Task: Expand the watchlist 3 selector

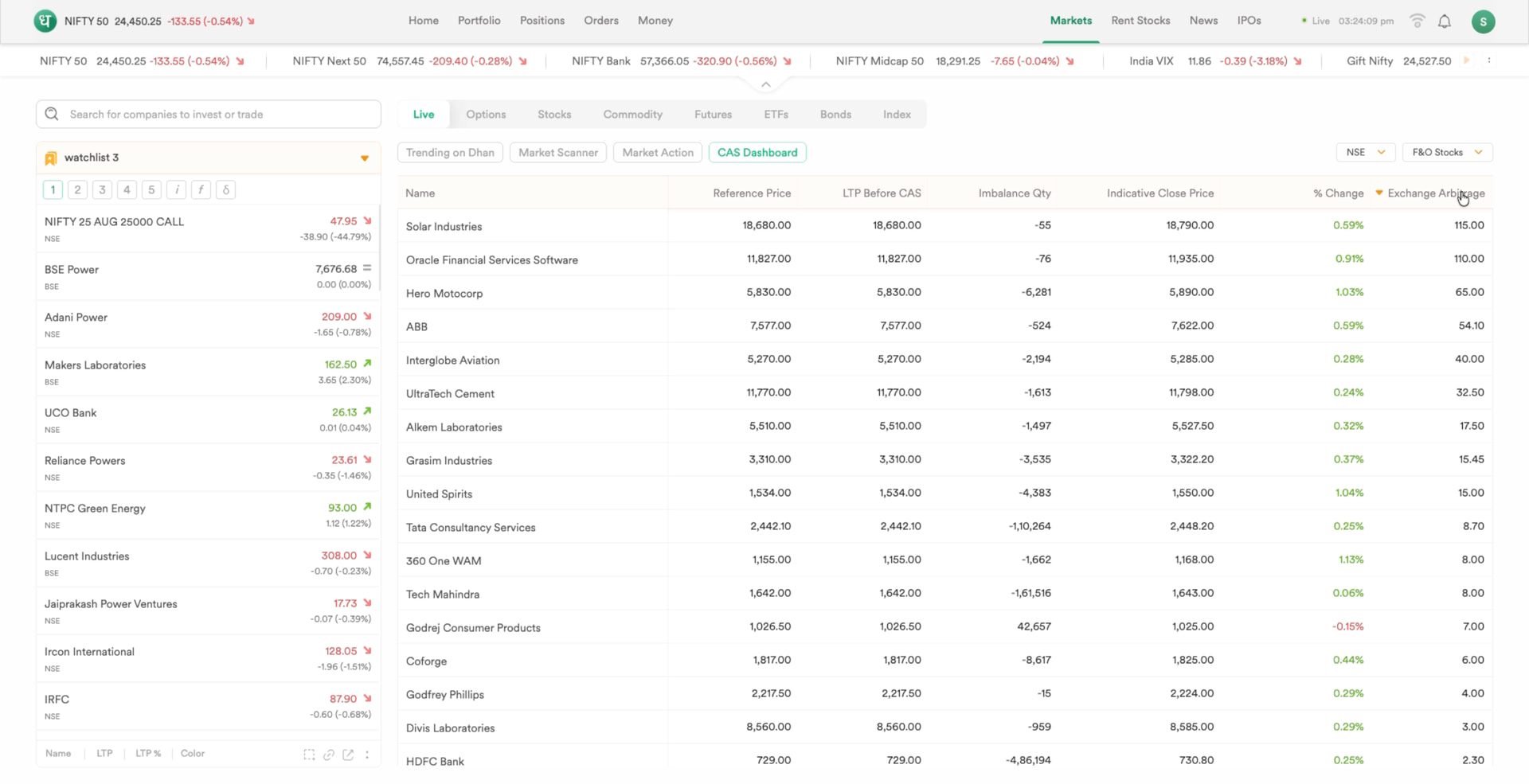Action: pyautogui.click(x=365, y=158)
